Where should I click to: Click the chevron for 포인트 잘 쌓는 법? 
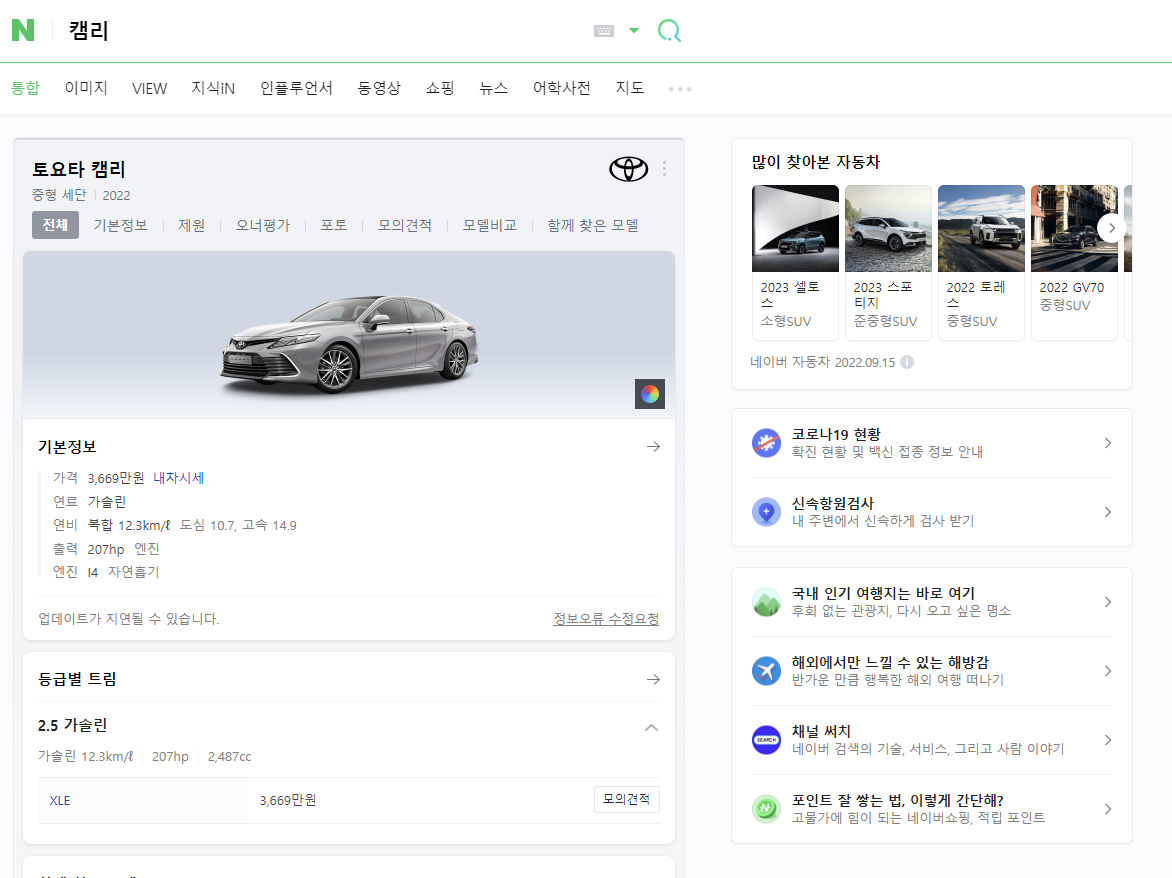point(1108,809)
